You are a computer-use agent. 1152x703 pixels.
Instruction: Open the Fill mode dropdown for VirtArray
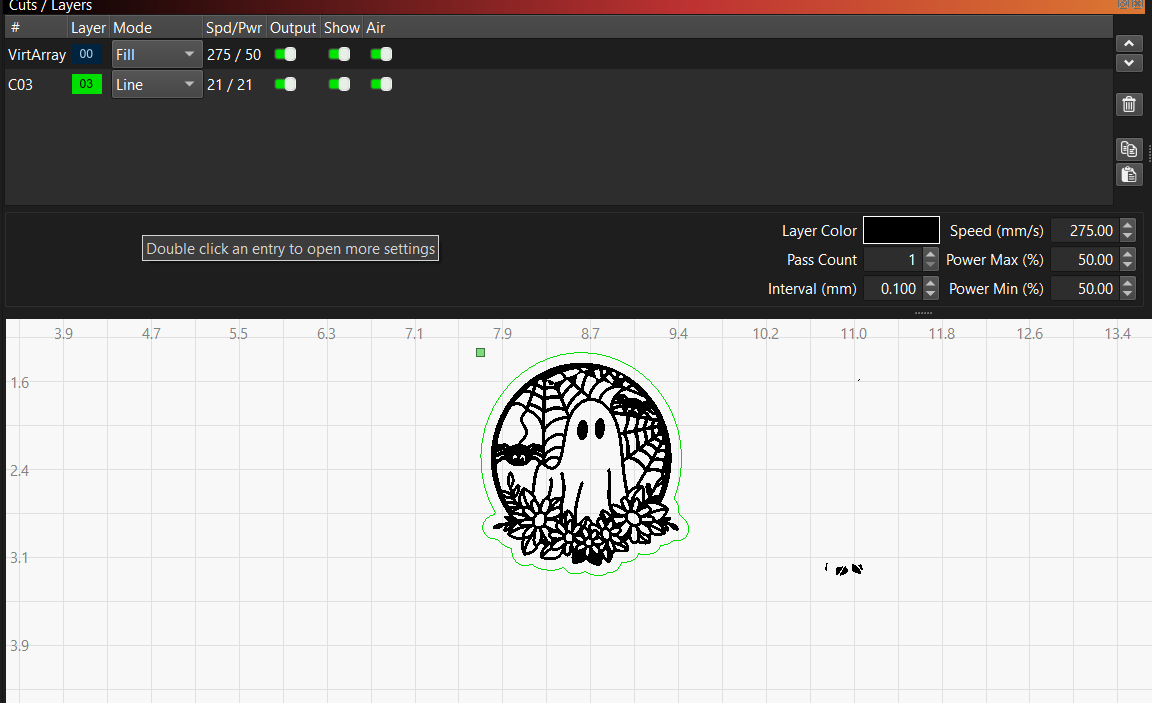pos(156,55)
